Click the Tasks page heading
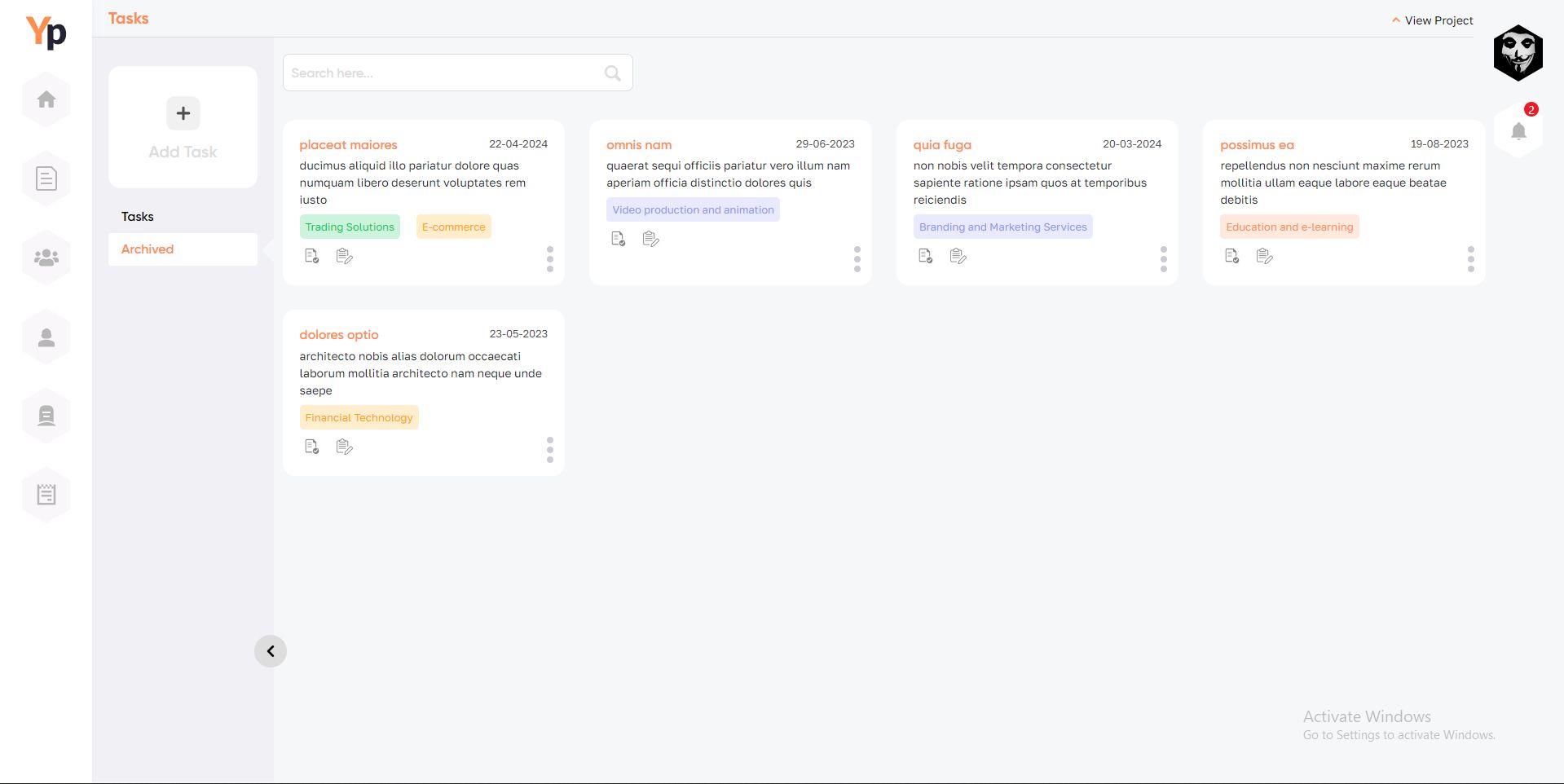The height and width of the screenshot is (784, 1564). (129, 18)
